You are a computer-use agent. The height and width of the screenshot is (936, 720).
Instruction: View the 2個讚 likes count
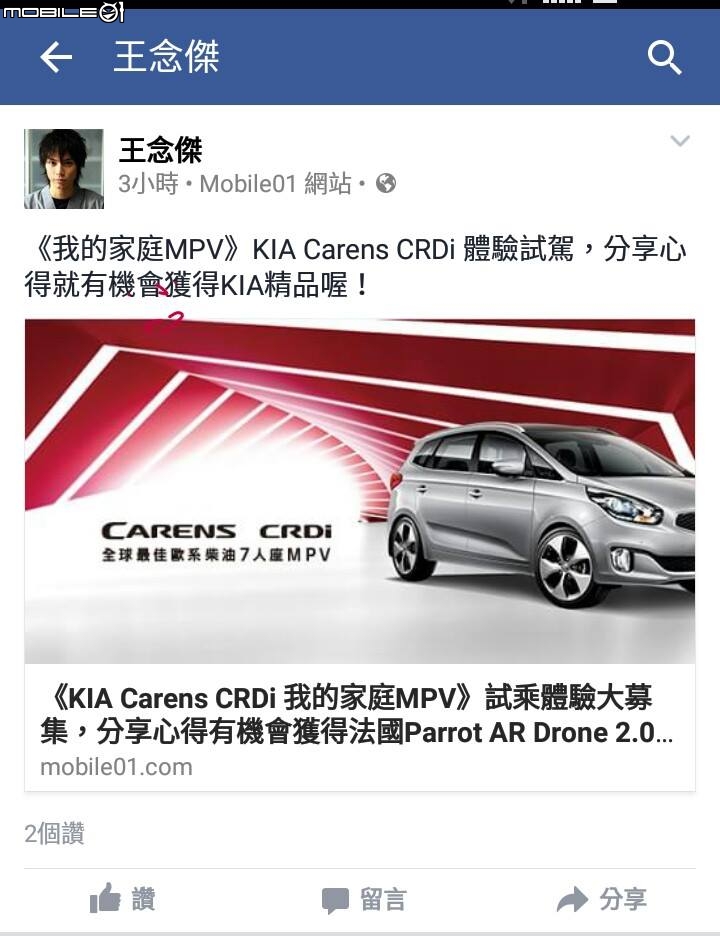54,833
